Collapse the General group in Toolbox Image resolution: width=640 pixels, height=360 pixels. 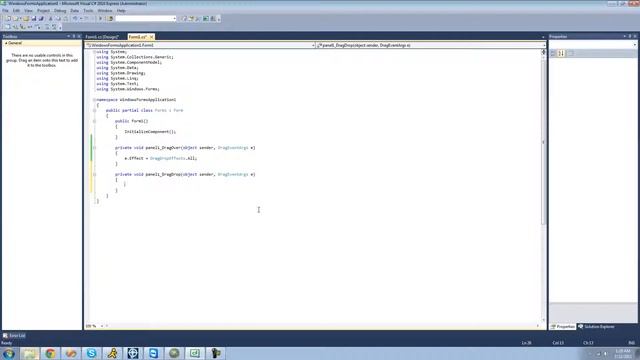pos(6,43)
